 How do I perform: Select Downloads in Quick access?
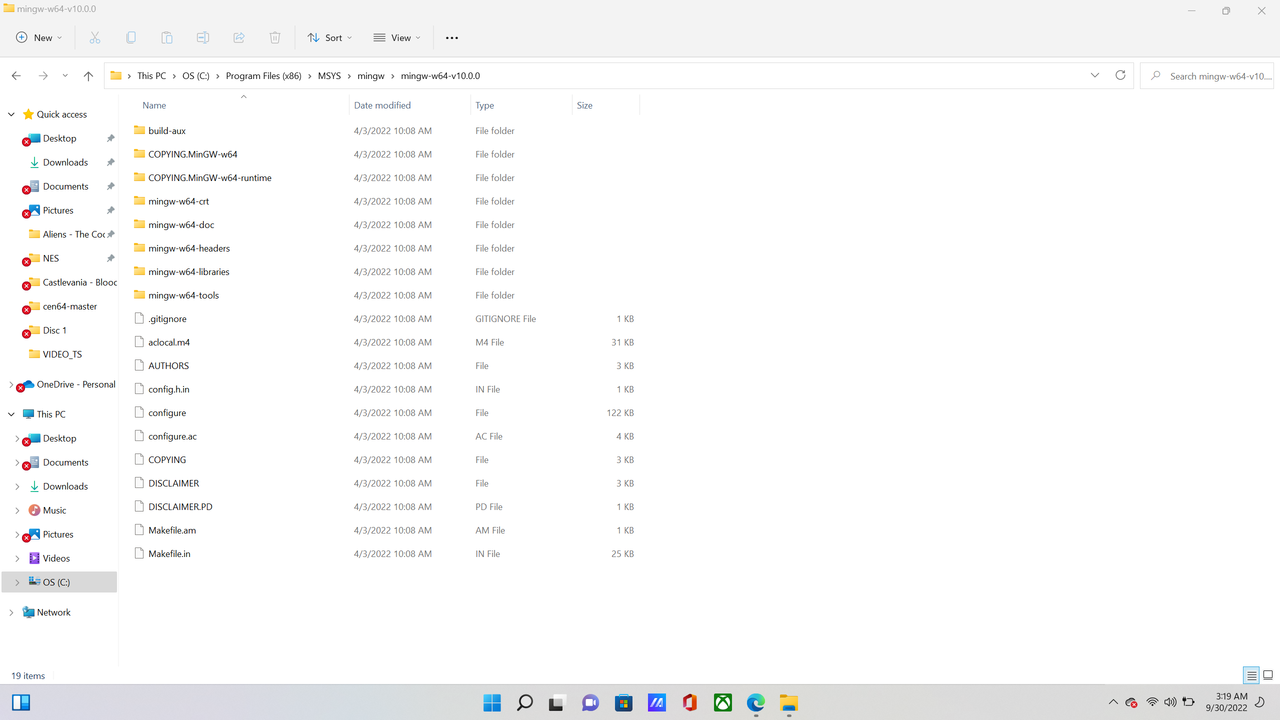coord(65,162)
